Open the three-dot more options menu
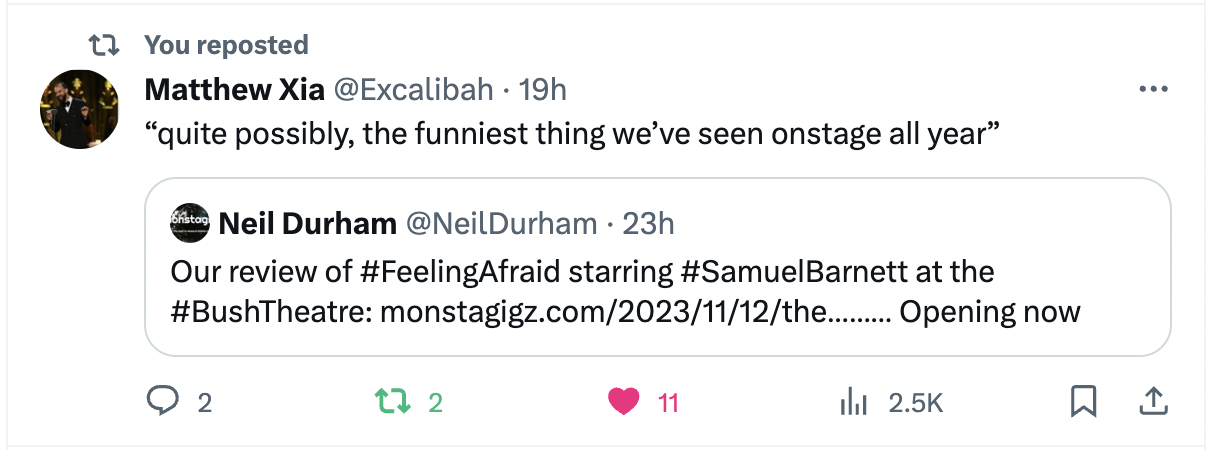This screenshot has width=1212, height=450. 1153,90
